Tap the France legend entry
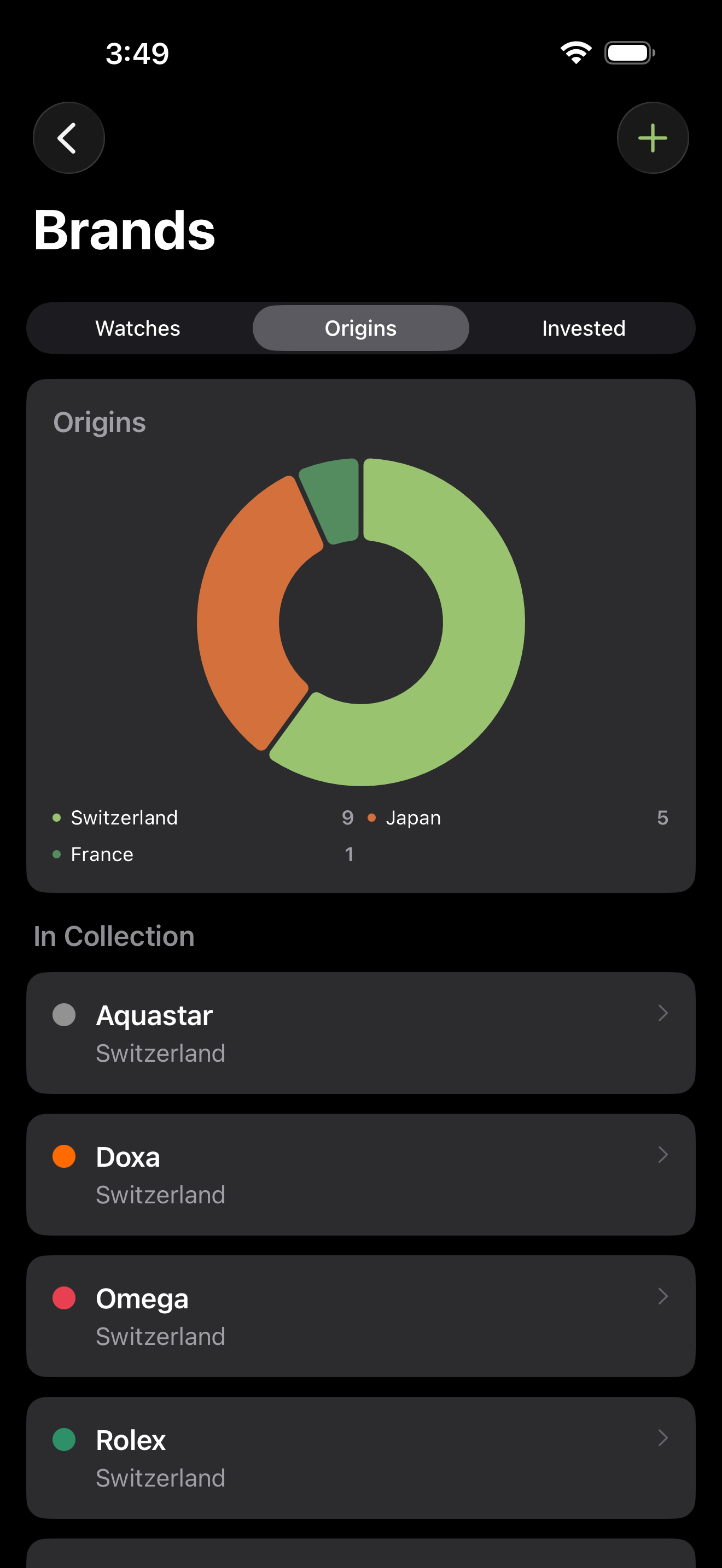 pos(102,854)
